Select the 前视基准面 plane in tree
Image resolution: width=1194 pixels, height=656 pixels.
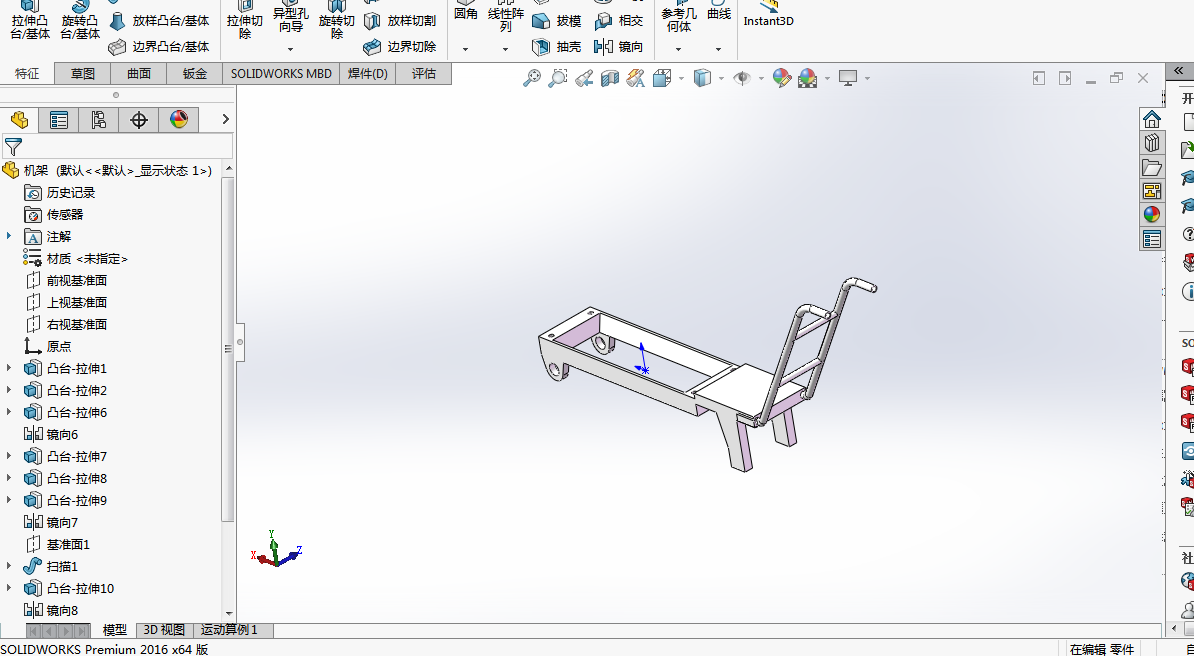pyautogui.click(x=65, y=280)
